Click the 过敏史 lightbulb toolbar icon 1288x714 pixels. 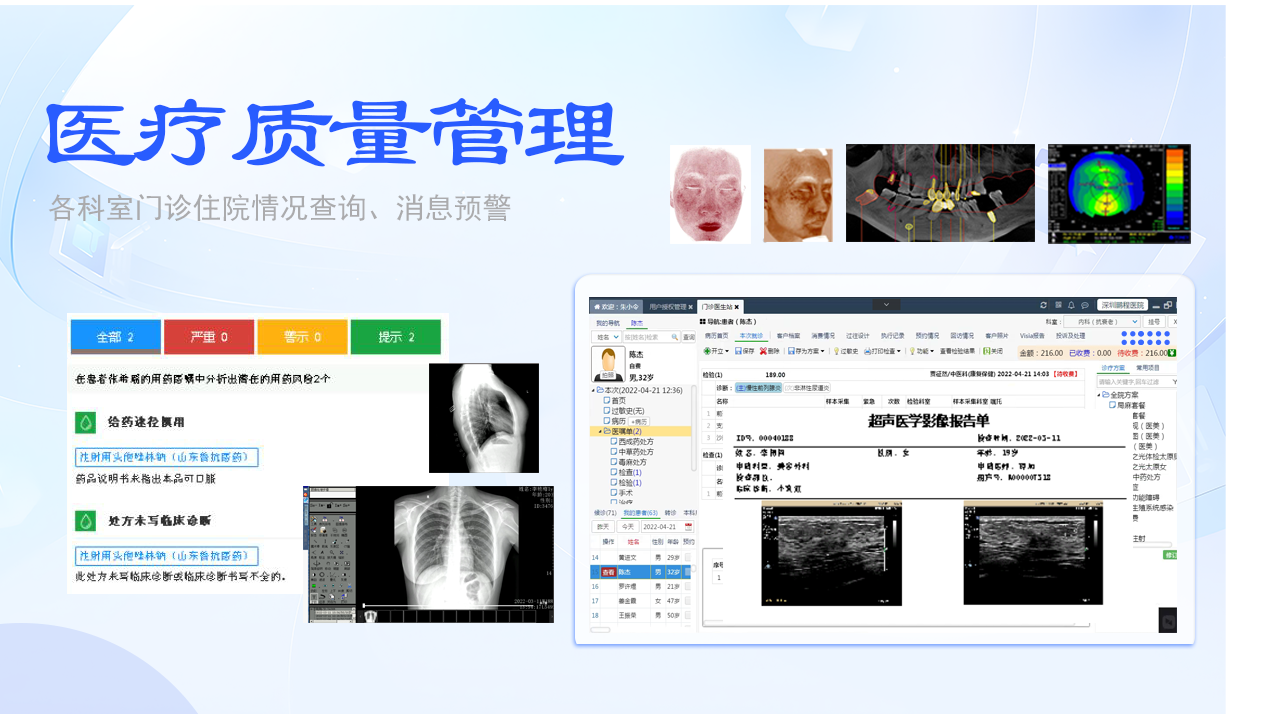pyautogui.click(x=836, y=351)
